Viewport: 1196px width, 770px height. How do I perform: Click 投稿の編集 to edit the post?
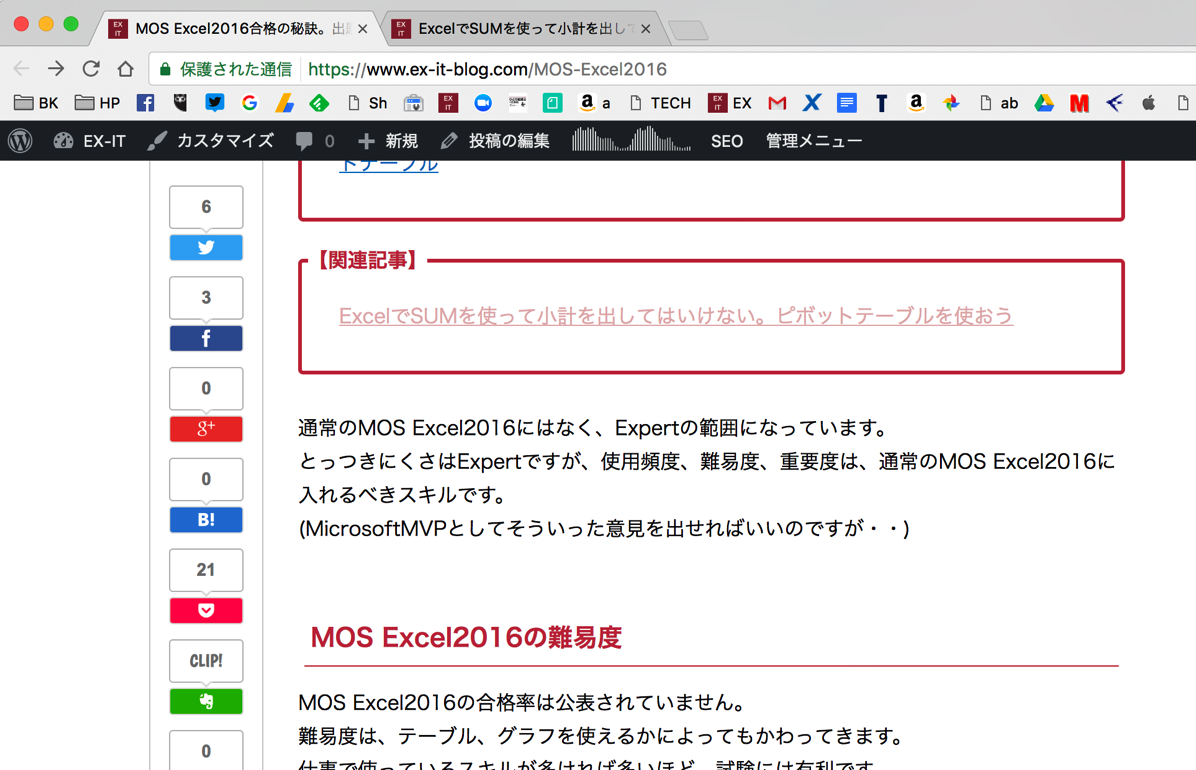[495, 141]
